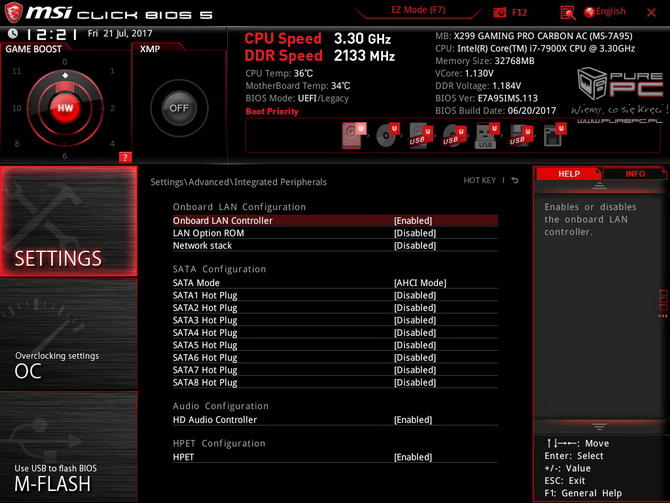Click the MSI dragon shield logo
Viewport: 670px width, 503px height.
(13, 12)
